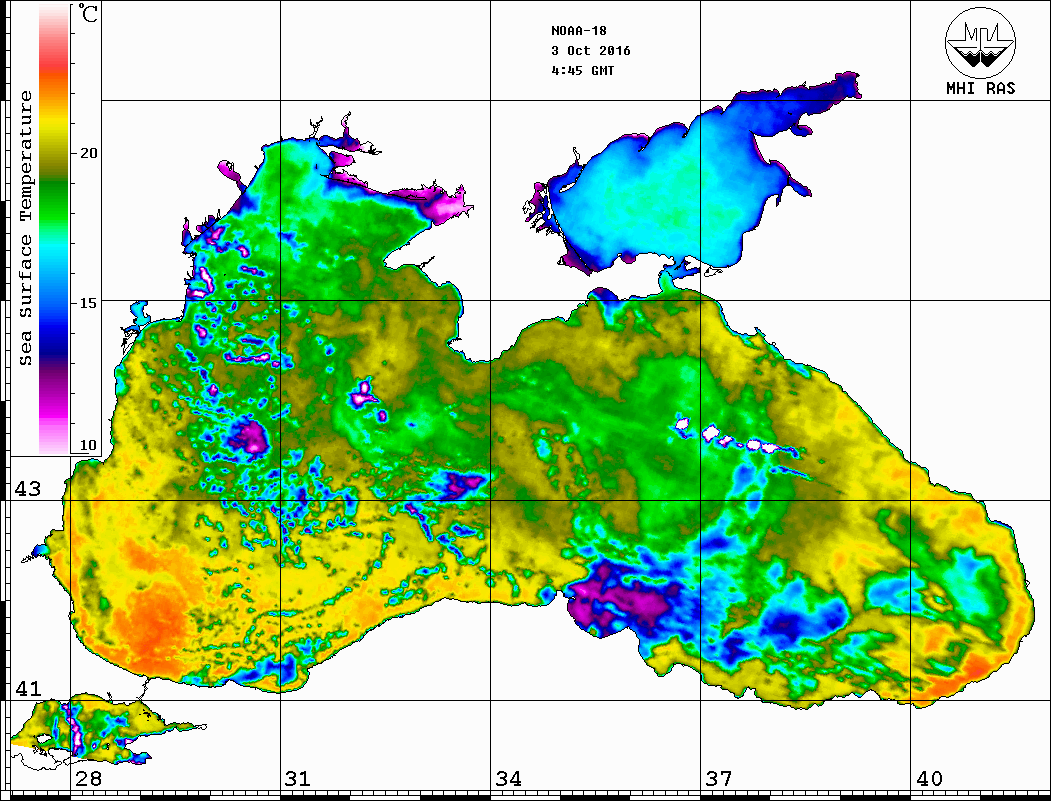Click longitude label '37'

pos(719,778)
